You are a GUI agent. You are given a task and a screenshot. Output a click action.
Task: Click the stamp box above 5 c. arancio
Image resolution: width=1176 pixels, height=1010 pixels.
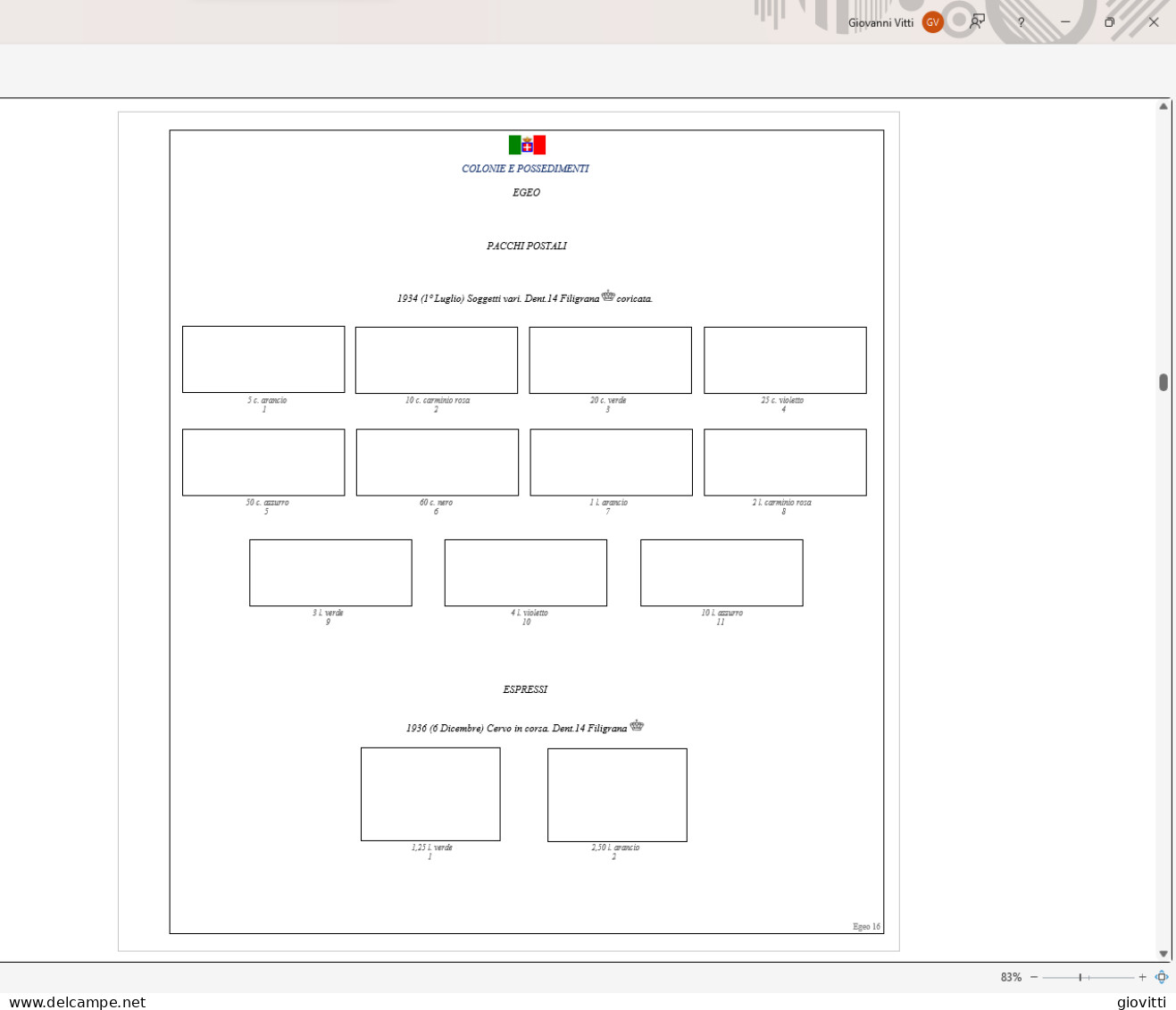(x=263, y=359)
